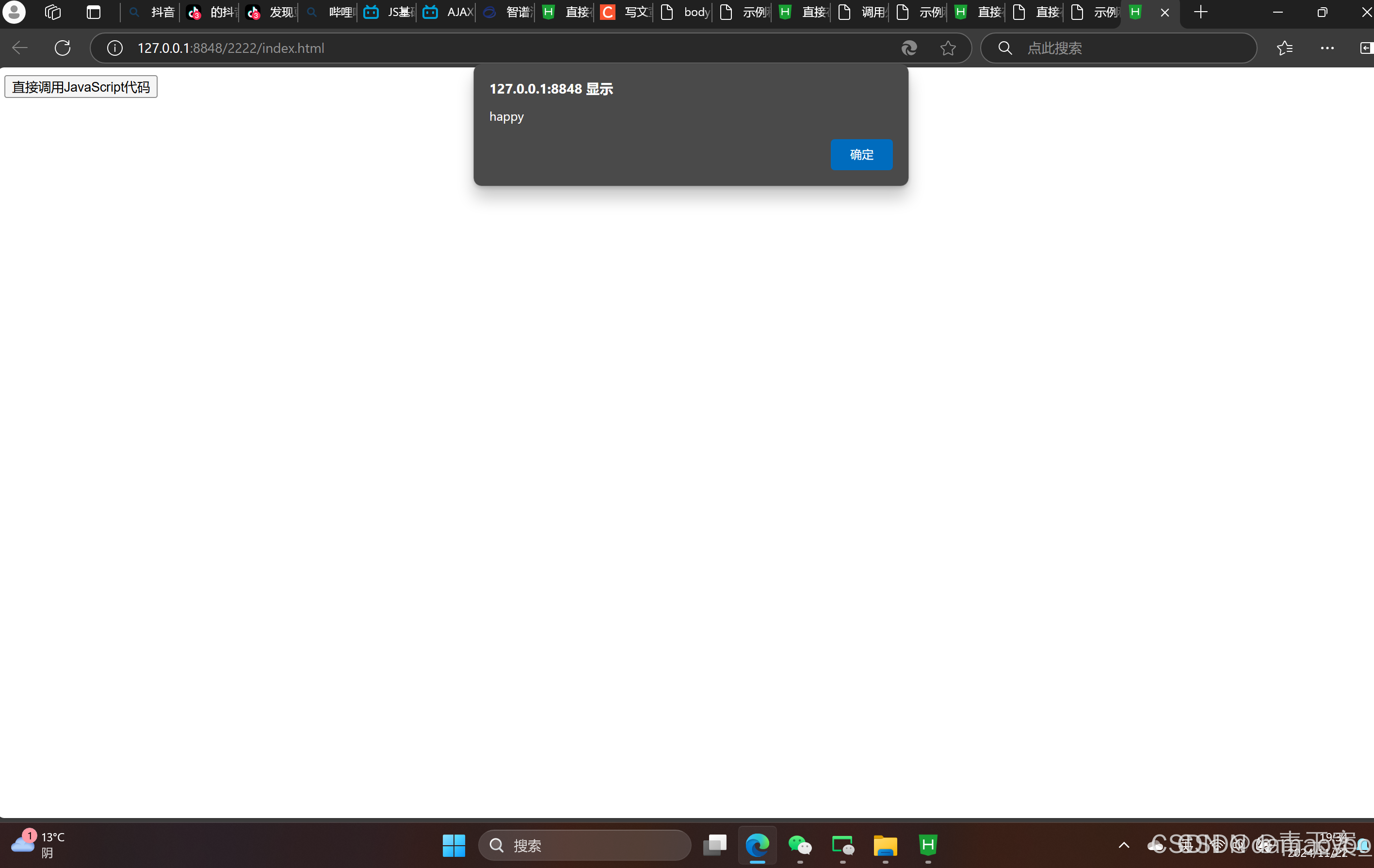
Task: Open the workspaces icon in title bar
Action: point(52,12)
